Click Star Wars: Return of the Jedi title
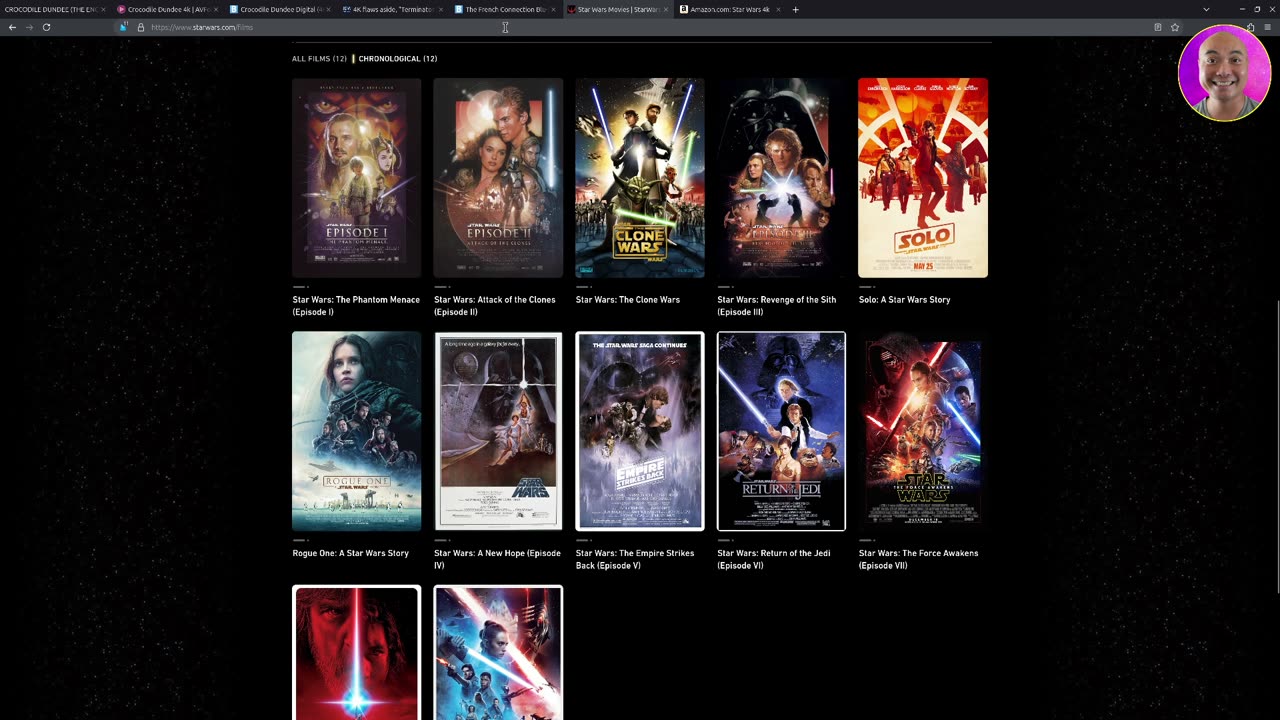1280x720 pixels. 774,559
